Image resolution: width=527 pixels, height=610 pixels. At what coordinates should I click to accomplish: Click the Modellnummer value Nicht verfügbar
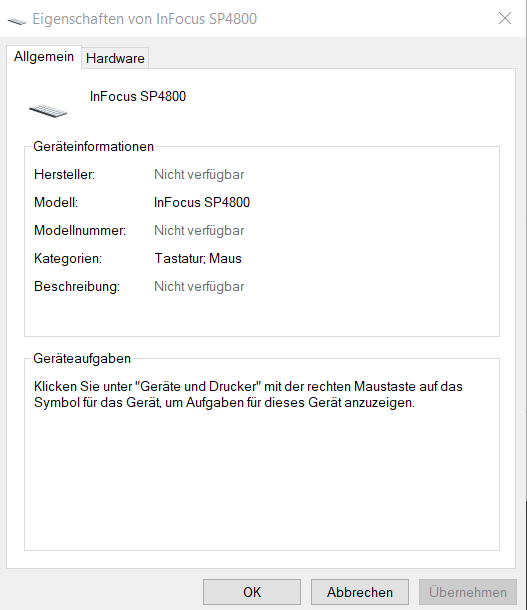[199, 231]
